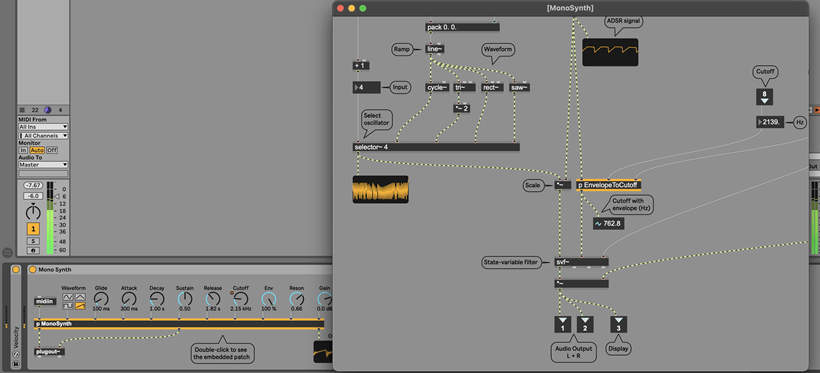This screenshot has height=373, width=820.
Task: Click the Glide dial
Action: point(101,299)
